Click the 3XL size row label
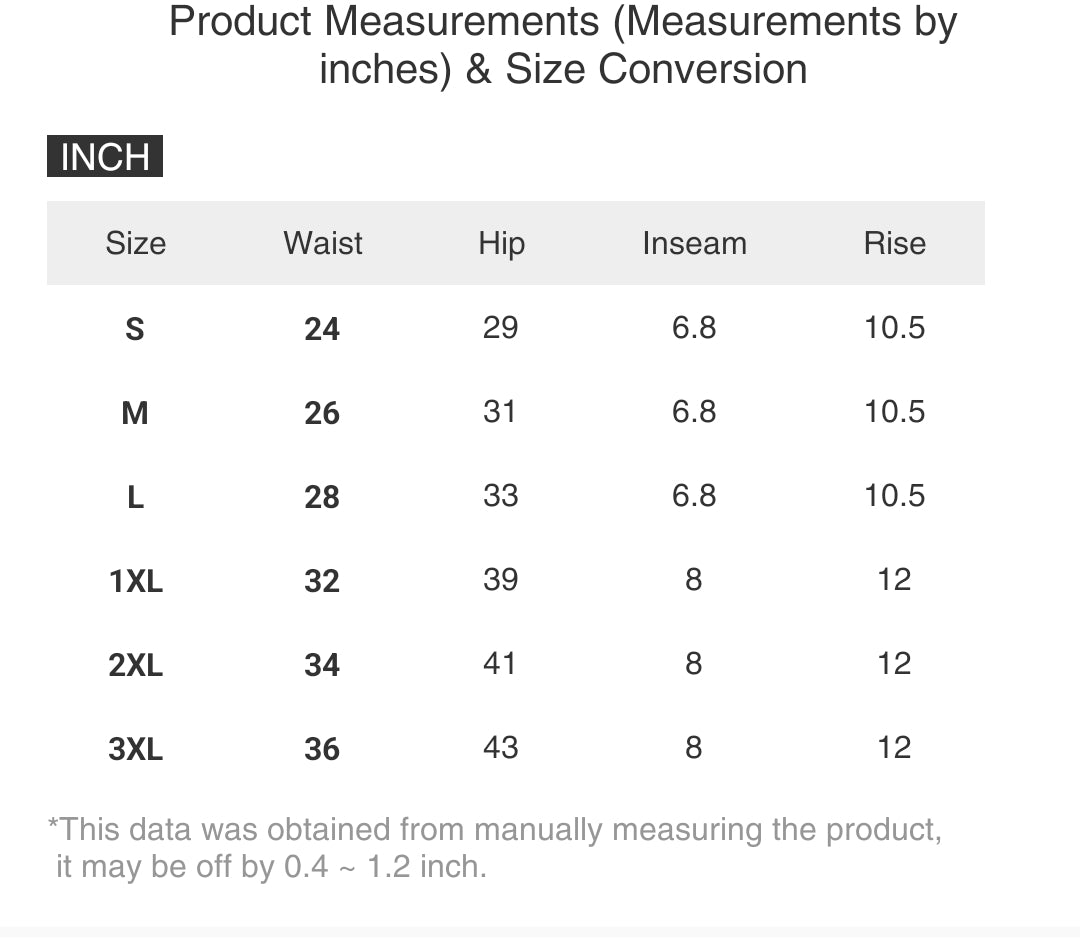1080x941 pixels. pos(135,749)
